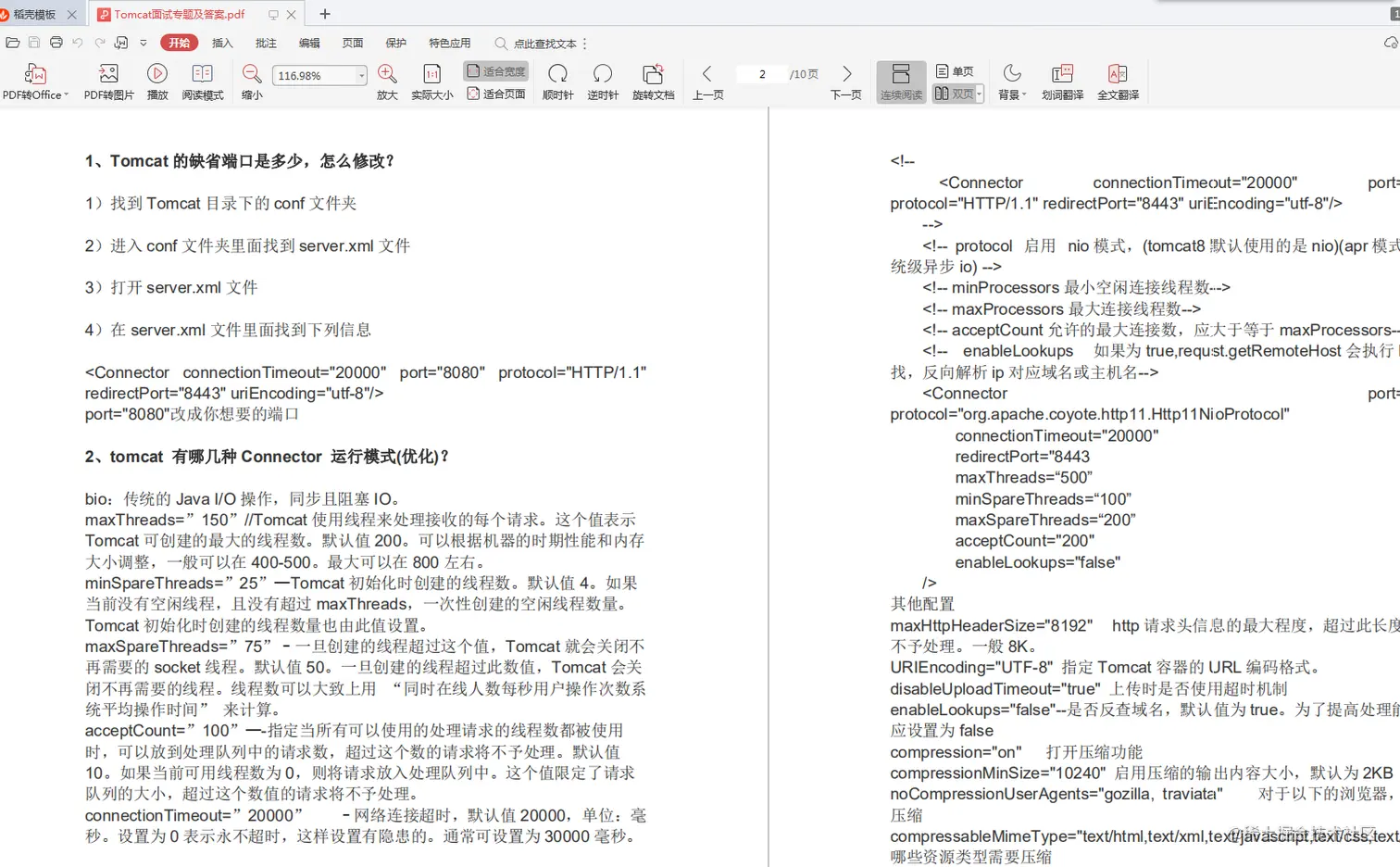Start slideshow with 播放 button

[x=158, y=81]
